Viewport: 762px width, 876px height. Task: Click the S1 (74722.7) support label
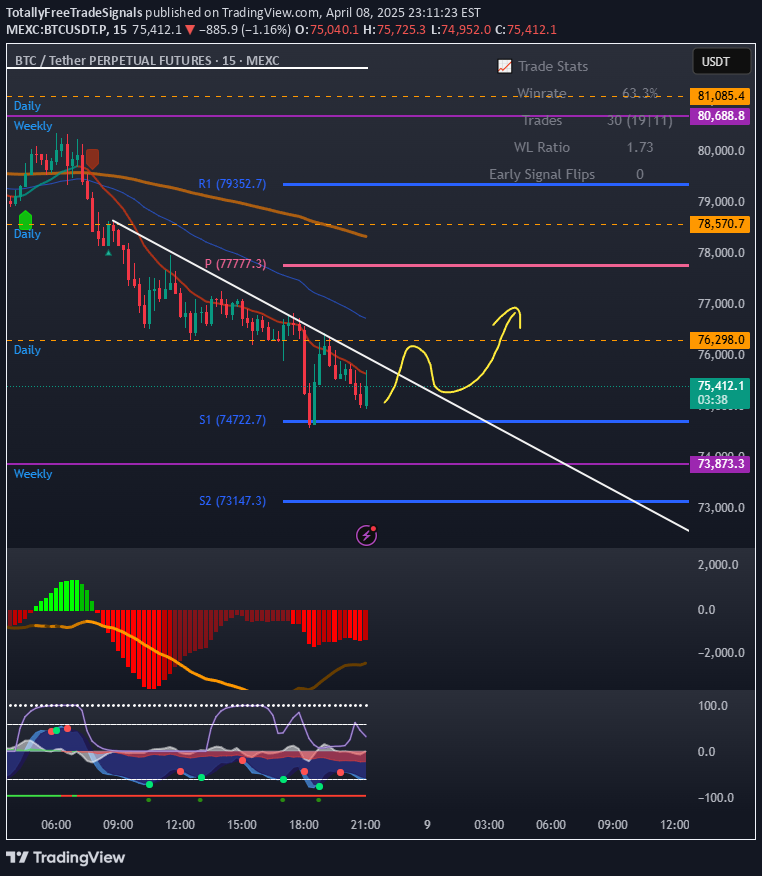tap(232, 420)
